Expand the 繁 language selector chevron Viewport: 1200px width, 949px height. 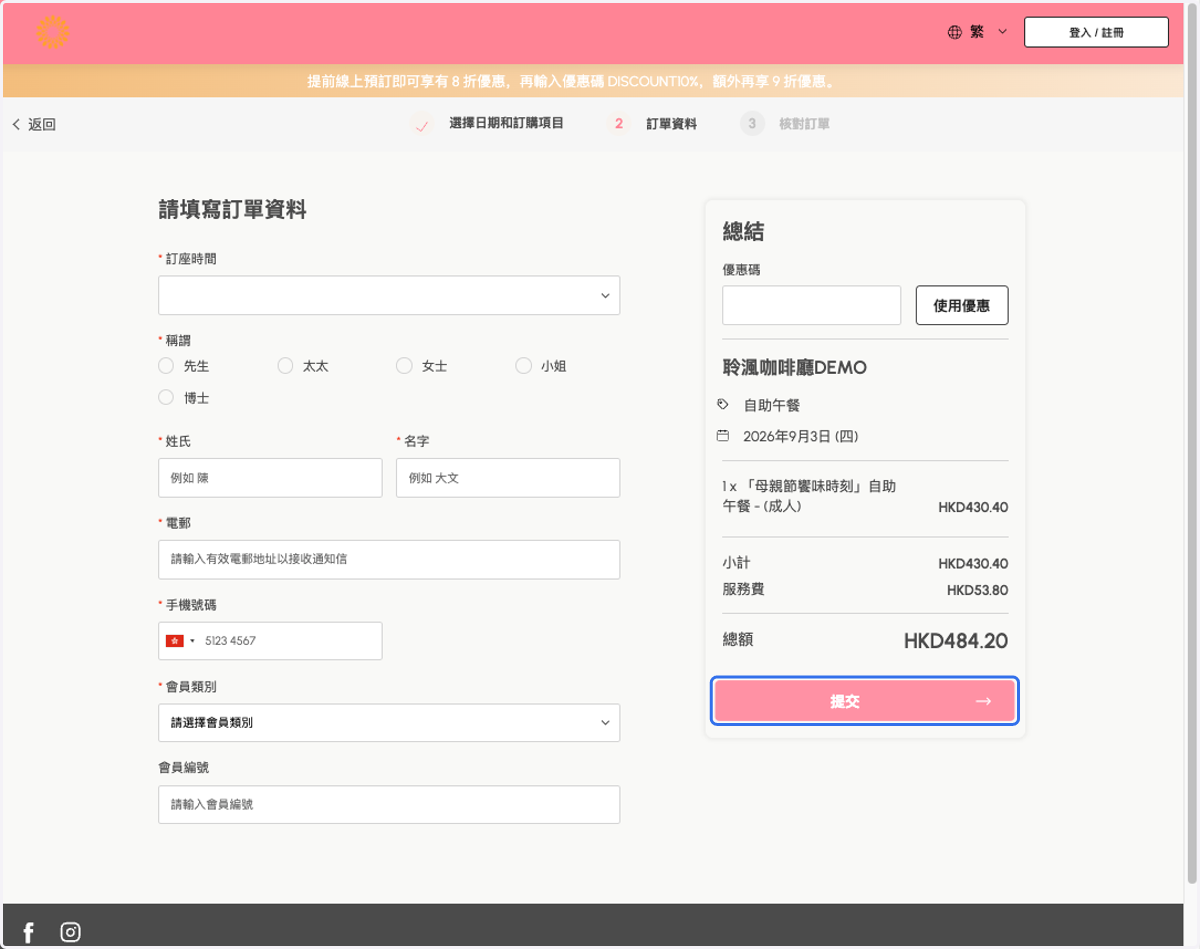[x=1002, y=32]
